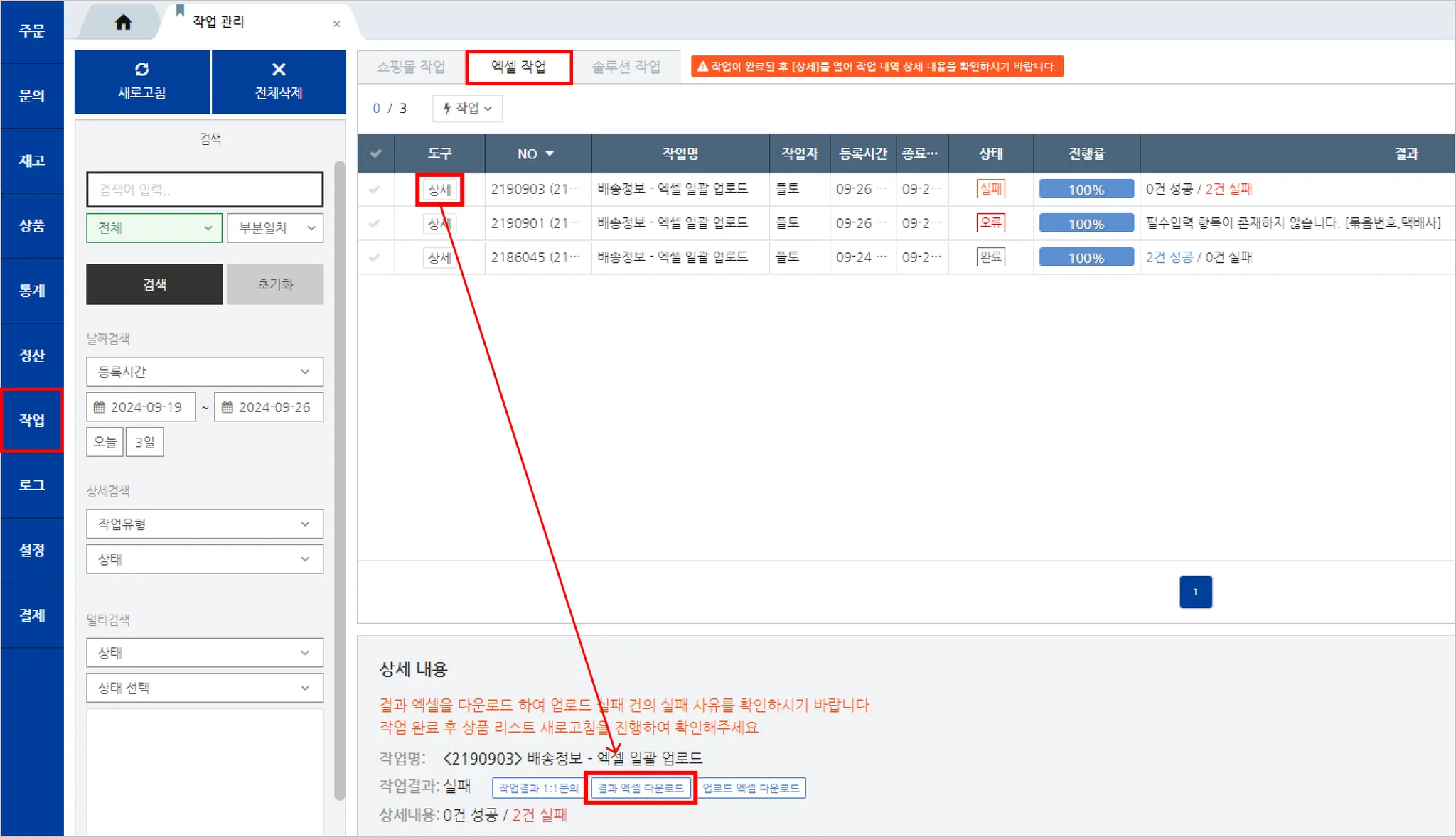Click the end date calendar icon

[227, 407]
